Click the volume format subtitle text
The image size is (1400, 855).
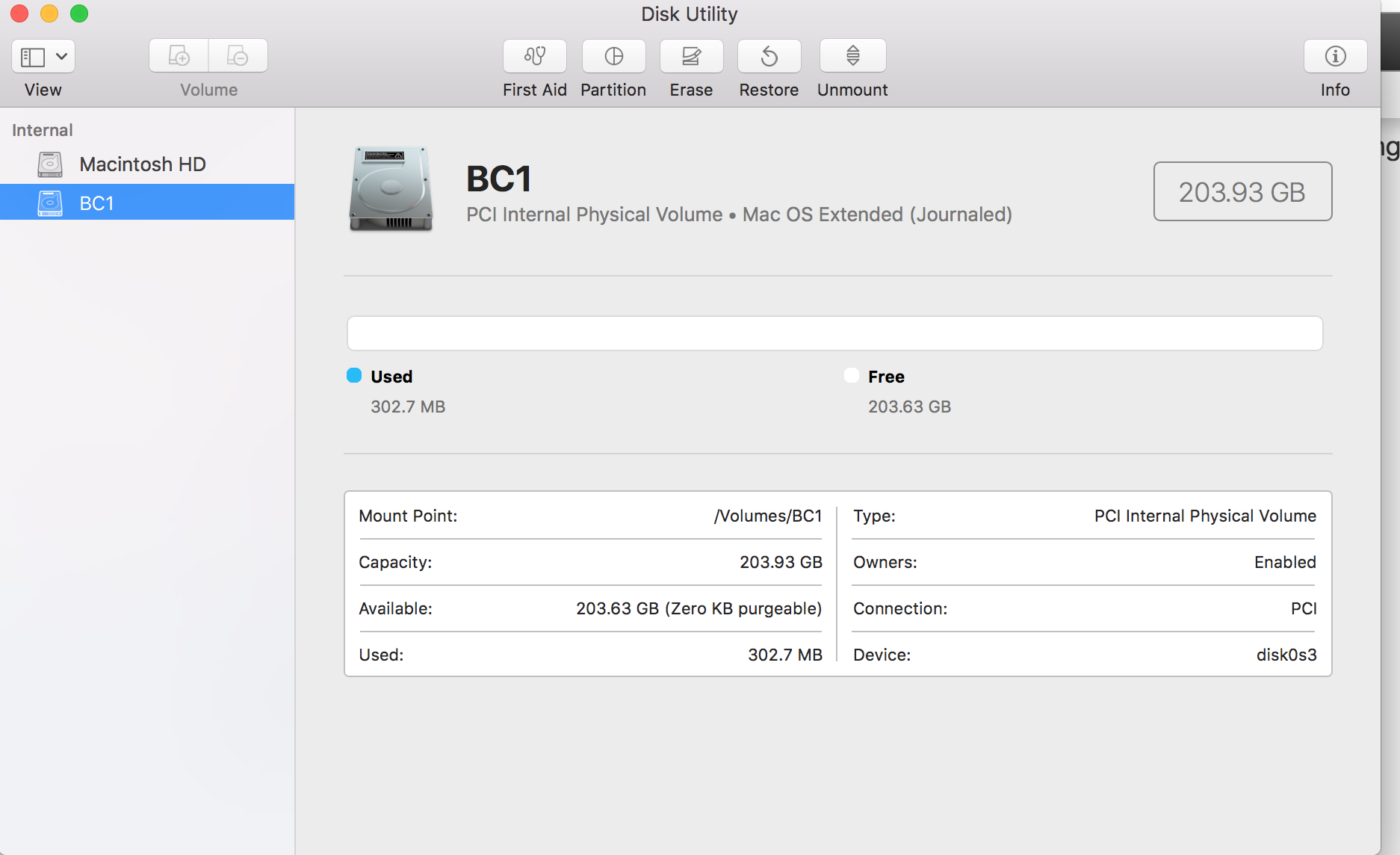tap(739, 214)
